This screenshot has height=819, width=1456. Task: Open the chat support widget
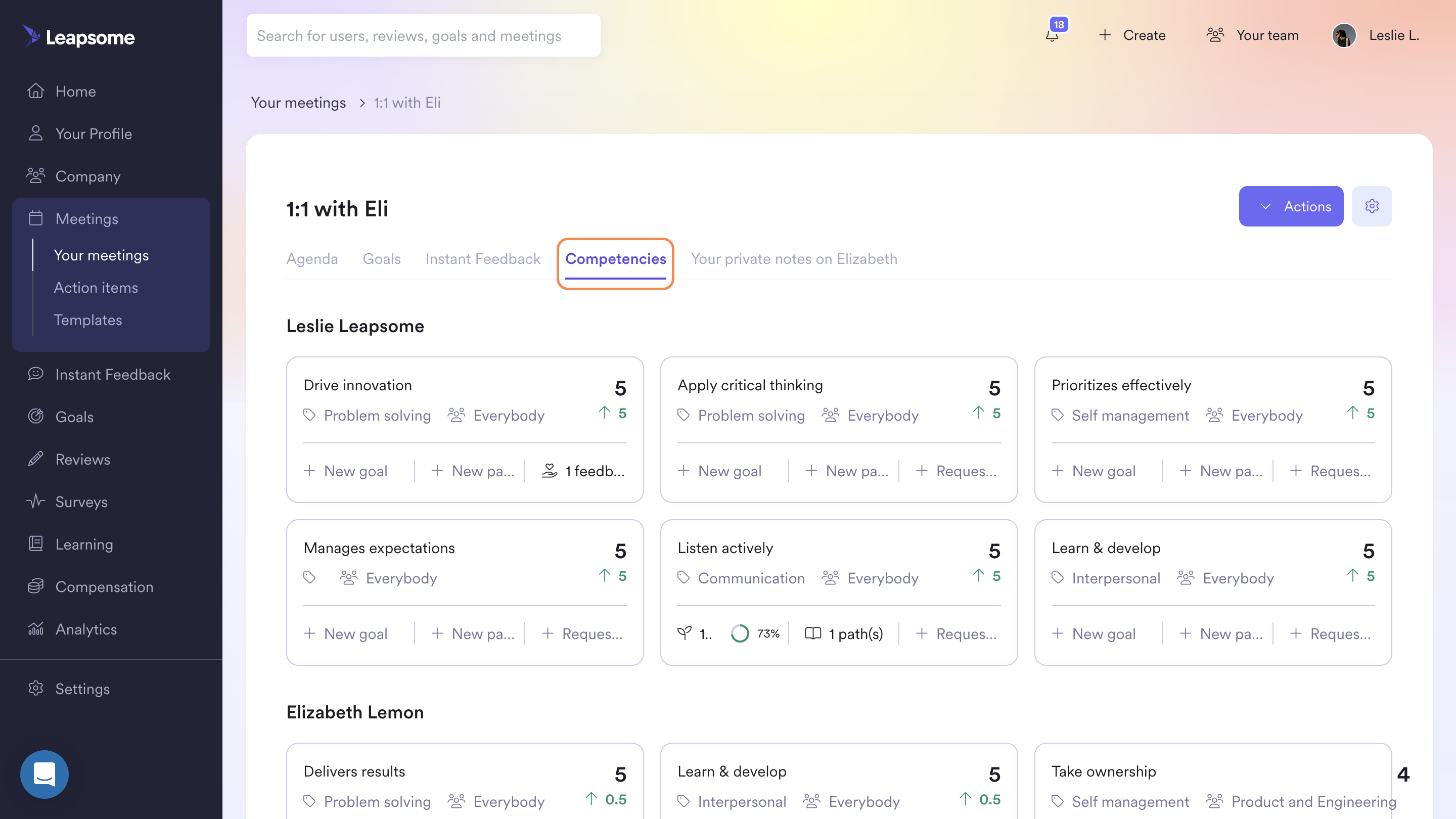(44, 775)
